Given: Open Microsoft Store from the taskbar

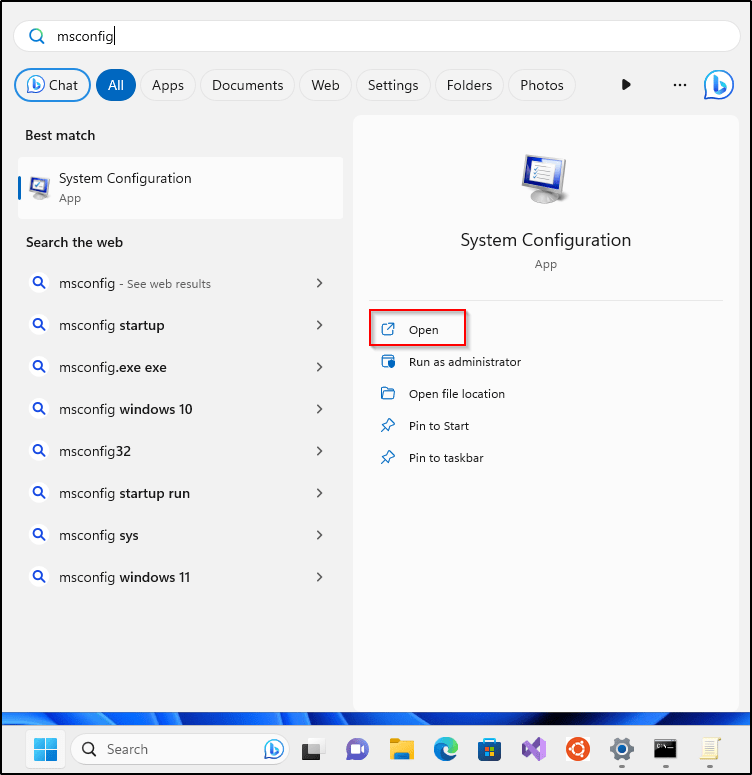Looking at the screenshot, I should 489,749.
